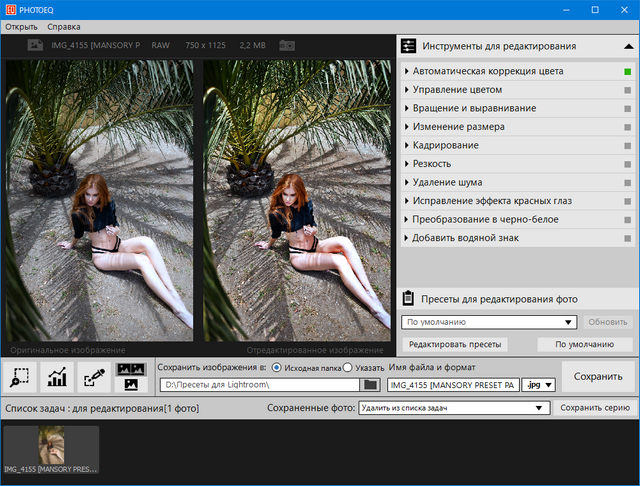Image resolution: width=640 pixels, height=486 pixels.
Task: Switch to single image view
Action: coord(130,385)
